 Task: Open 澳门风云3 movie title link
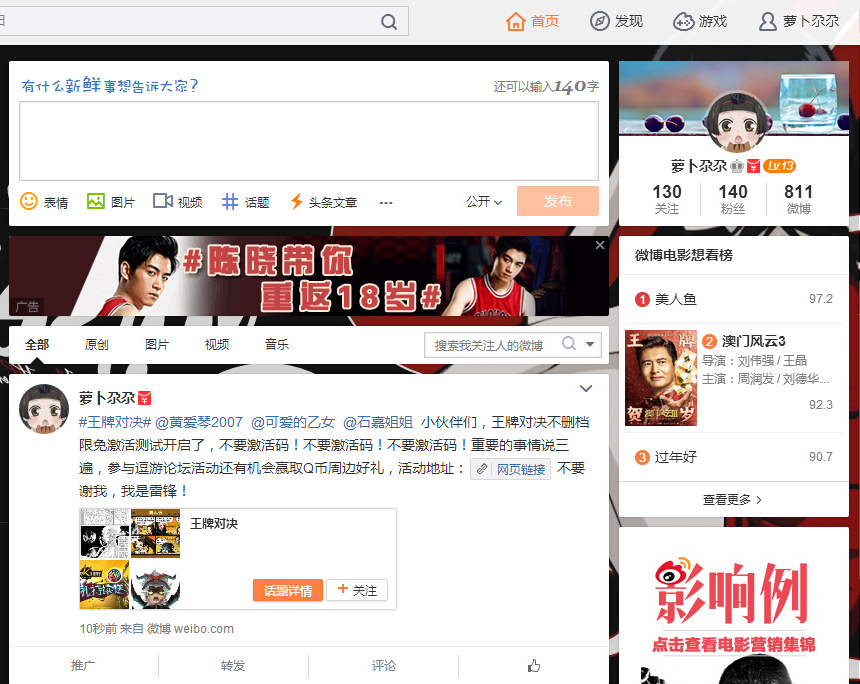pyautogui.click(x=754, y=341)
